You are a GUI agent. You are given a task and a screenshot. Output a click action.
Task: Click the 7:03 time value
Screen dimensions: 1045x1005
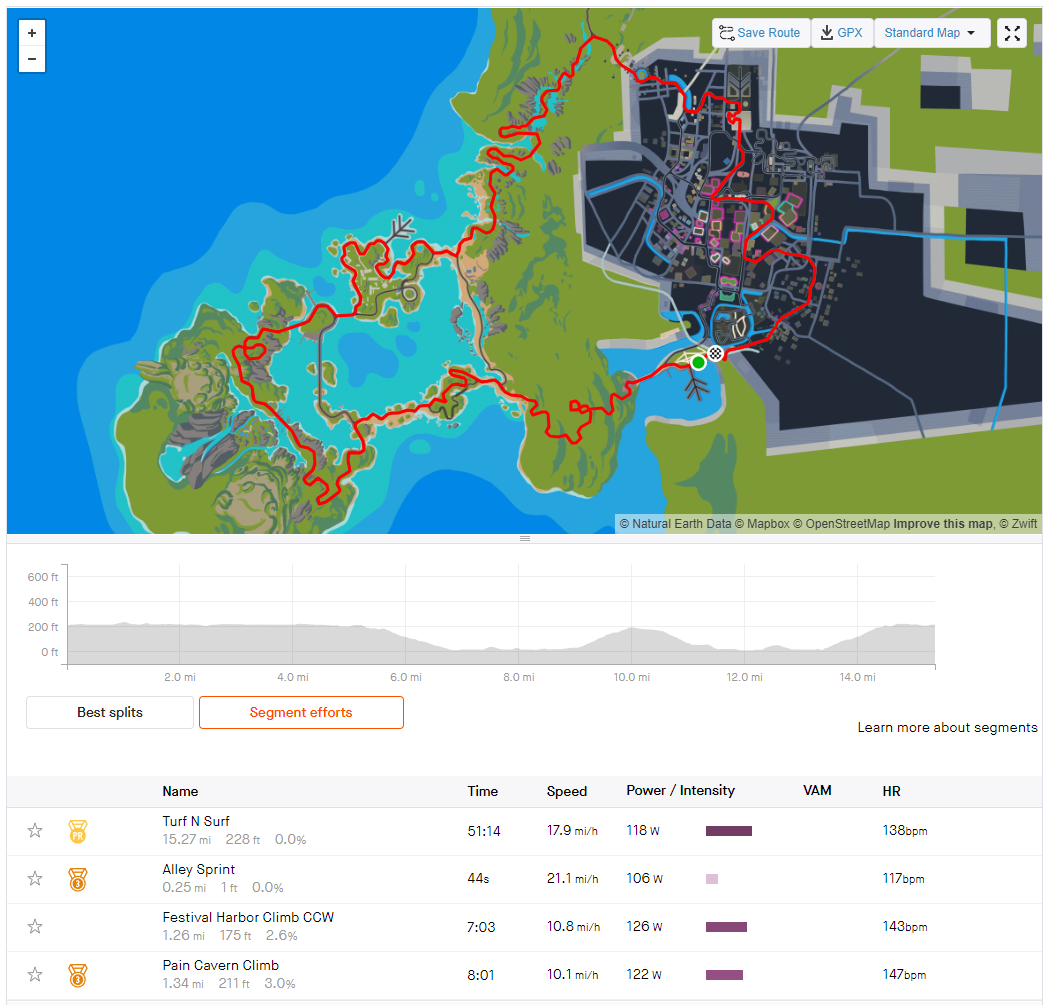481,927
